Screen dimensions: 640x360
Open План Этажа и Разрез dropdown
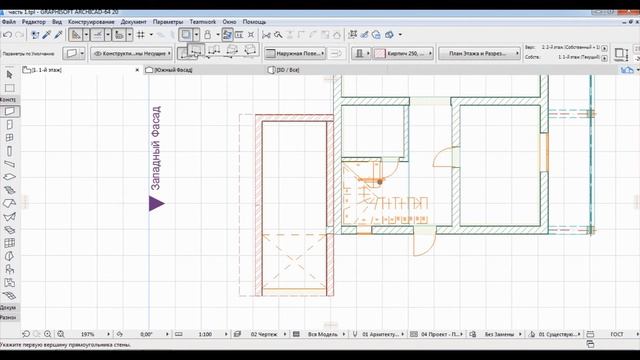[480, 53]
